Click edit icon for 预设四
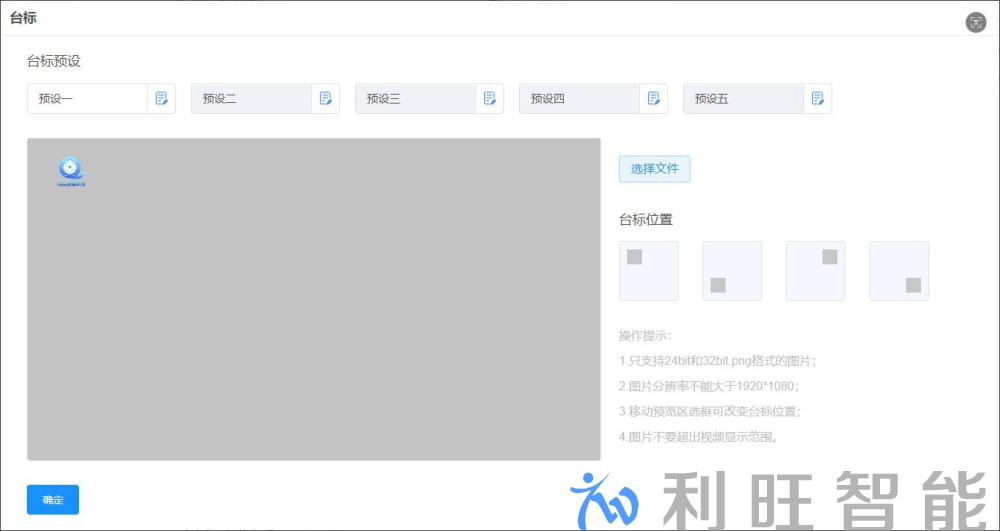This screenshot has height=531, width=1000. point(653,98)
